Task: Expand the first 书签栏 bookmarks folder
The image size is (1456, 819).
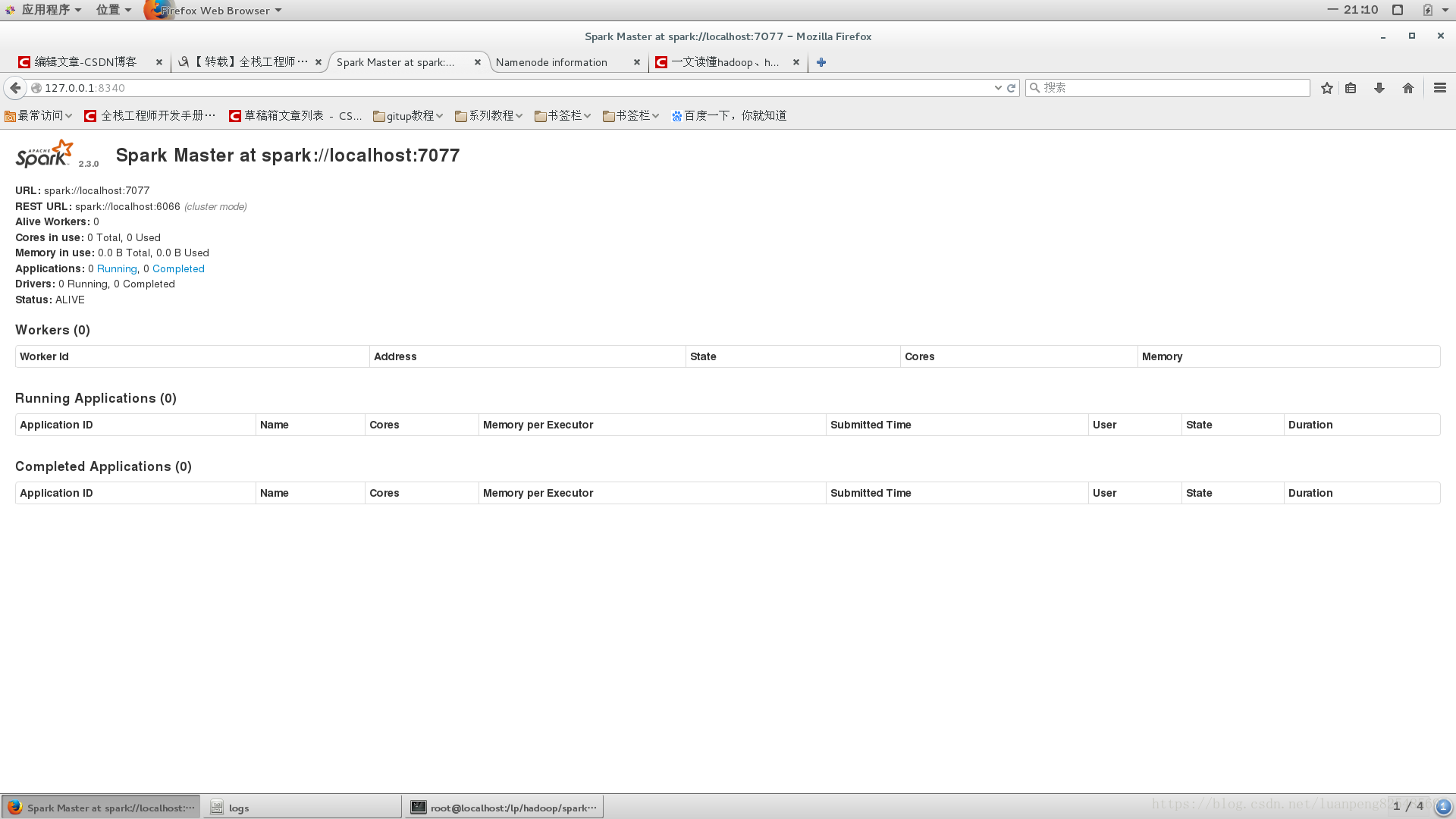Action: [x=563, y=116]
